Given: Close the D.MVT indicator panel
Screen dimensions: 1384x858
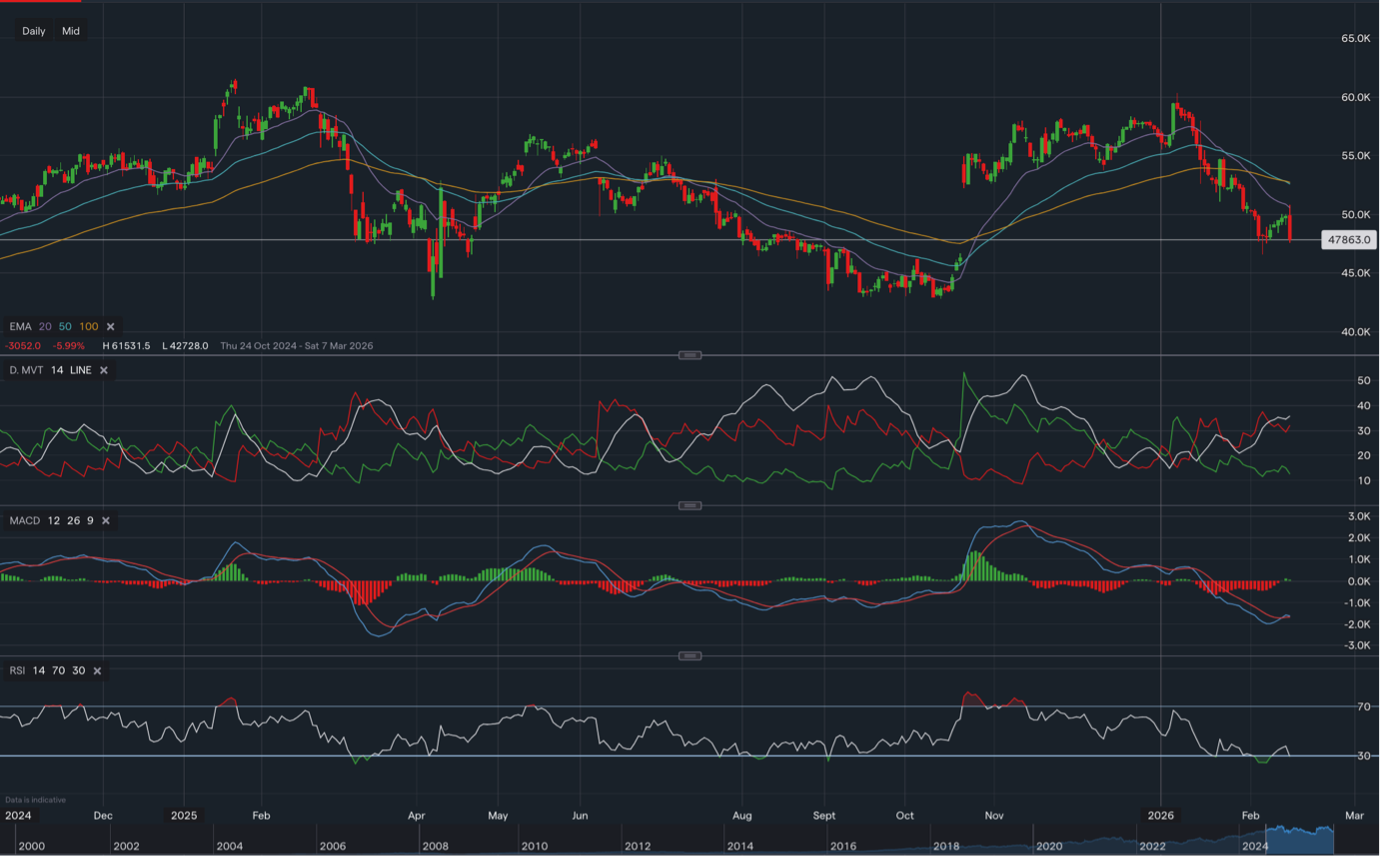Looking at the screenshot, I should (104, 370).
